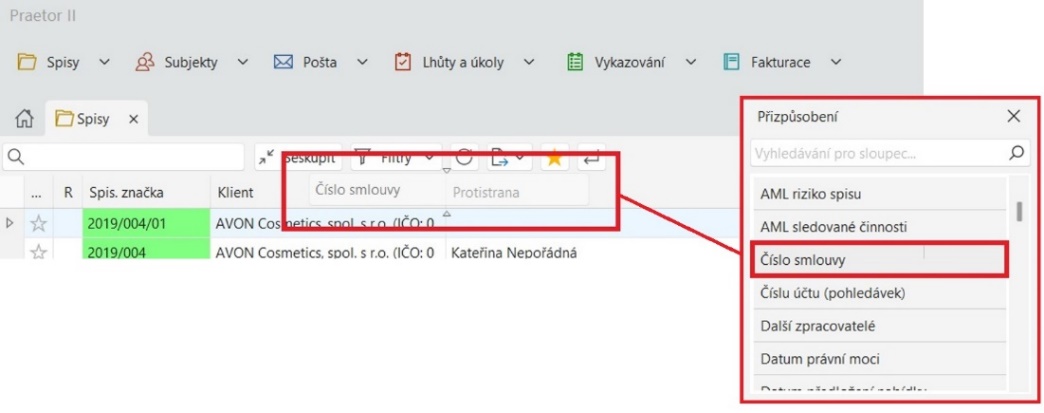Open the Filtry dropdown
The image size is (1044, 413).
tap(396, 157)
